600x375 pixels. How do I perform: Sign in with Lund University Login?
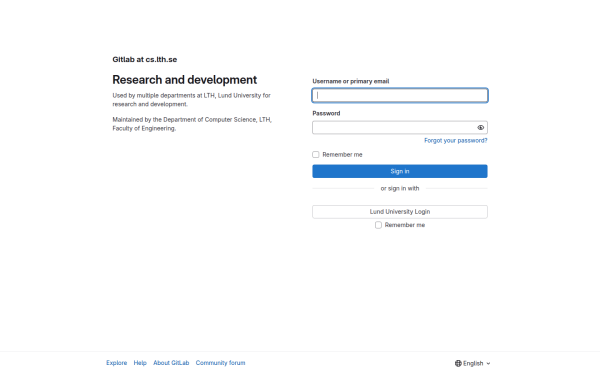click(x=400, y=212)
